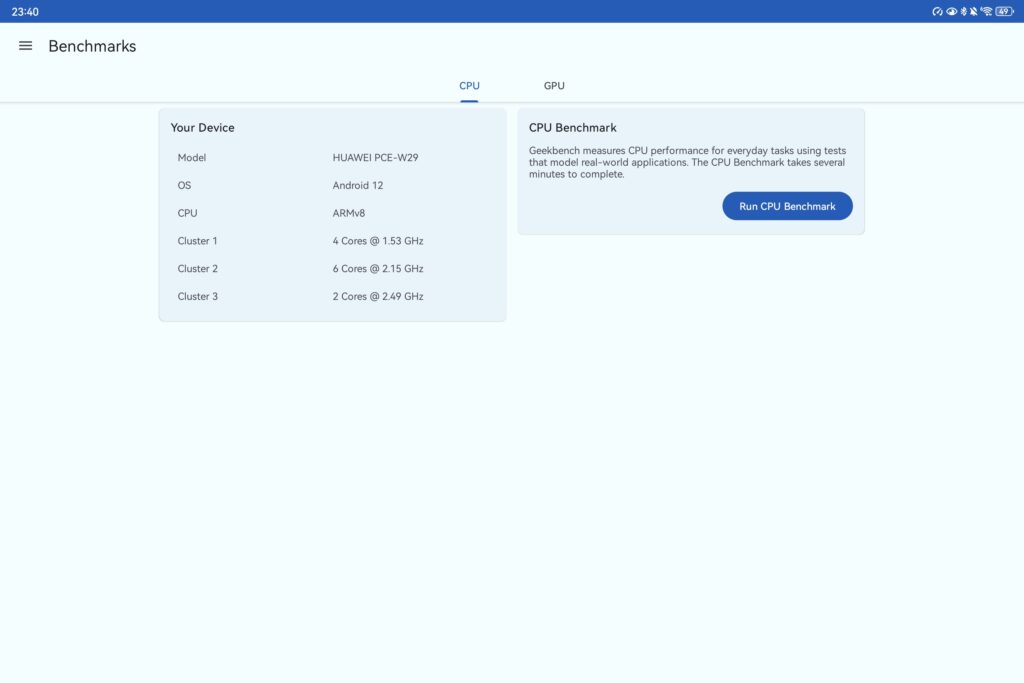Tap the Android 12 OS value
Viewport: 1024px width, 683px height.
point(358,186)
